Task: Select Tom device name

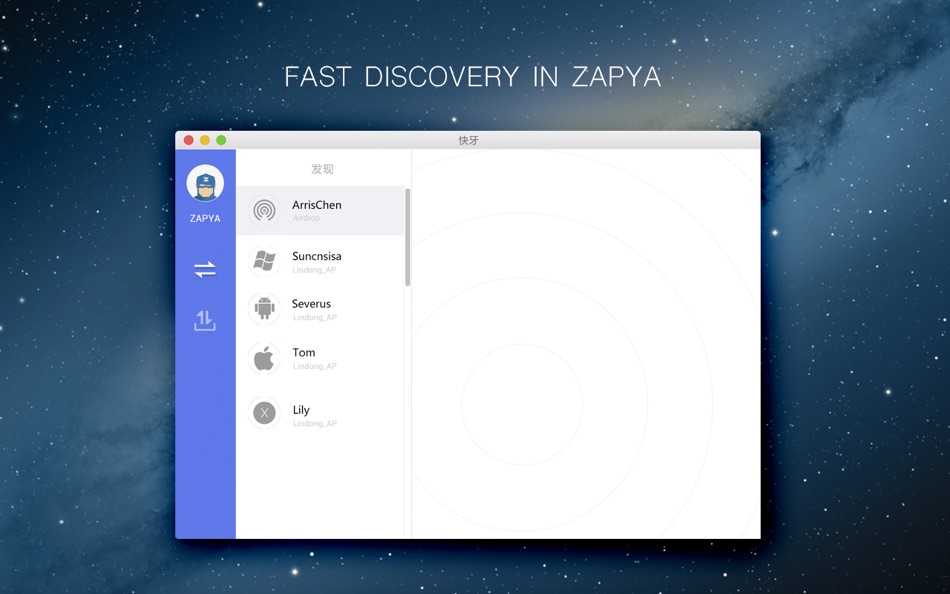Action: pyautogui.click(x=304, y=352)
